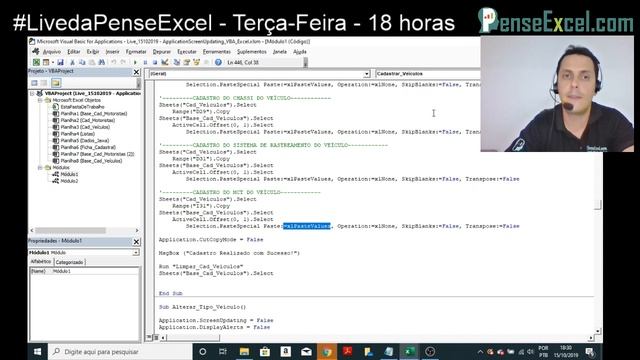Click the Insert UserForm toolbar icon
Screen dimensions: 640x360
point(46,62)
